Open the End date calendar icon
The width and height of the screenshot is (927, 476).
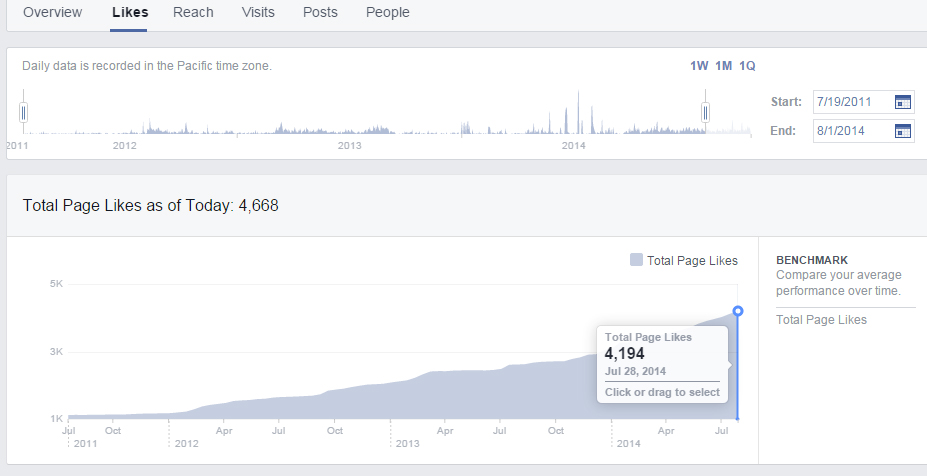click(x=903, y=131)
